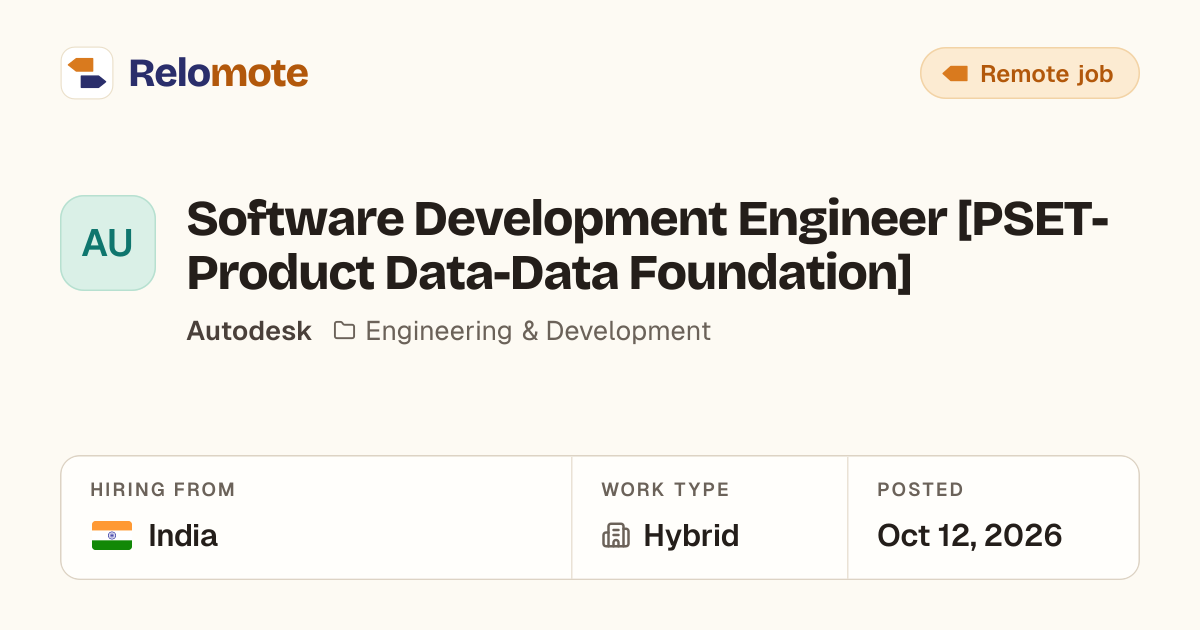This screenshot has width=1200, height=630.
Task: Select the Engineering & Development category
Action: click(538, 331)
